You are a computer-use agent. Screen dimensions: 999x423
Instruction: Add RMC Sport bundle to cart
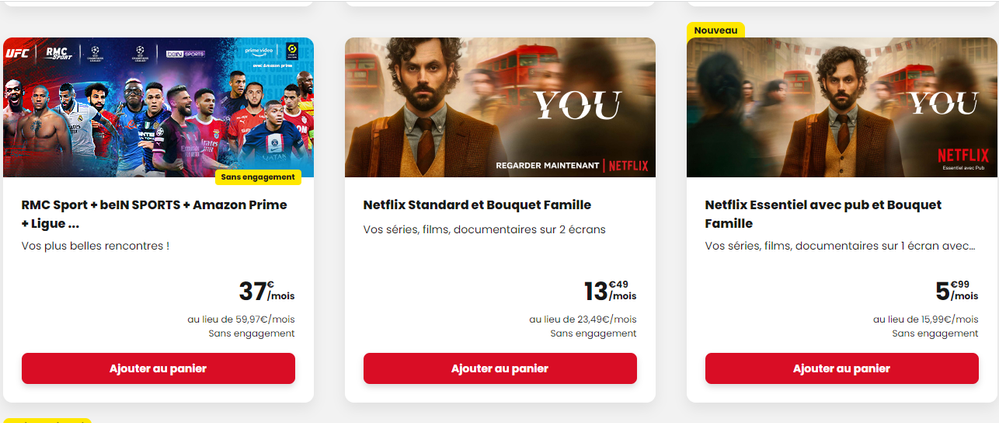158,368
